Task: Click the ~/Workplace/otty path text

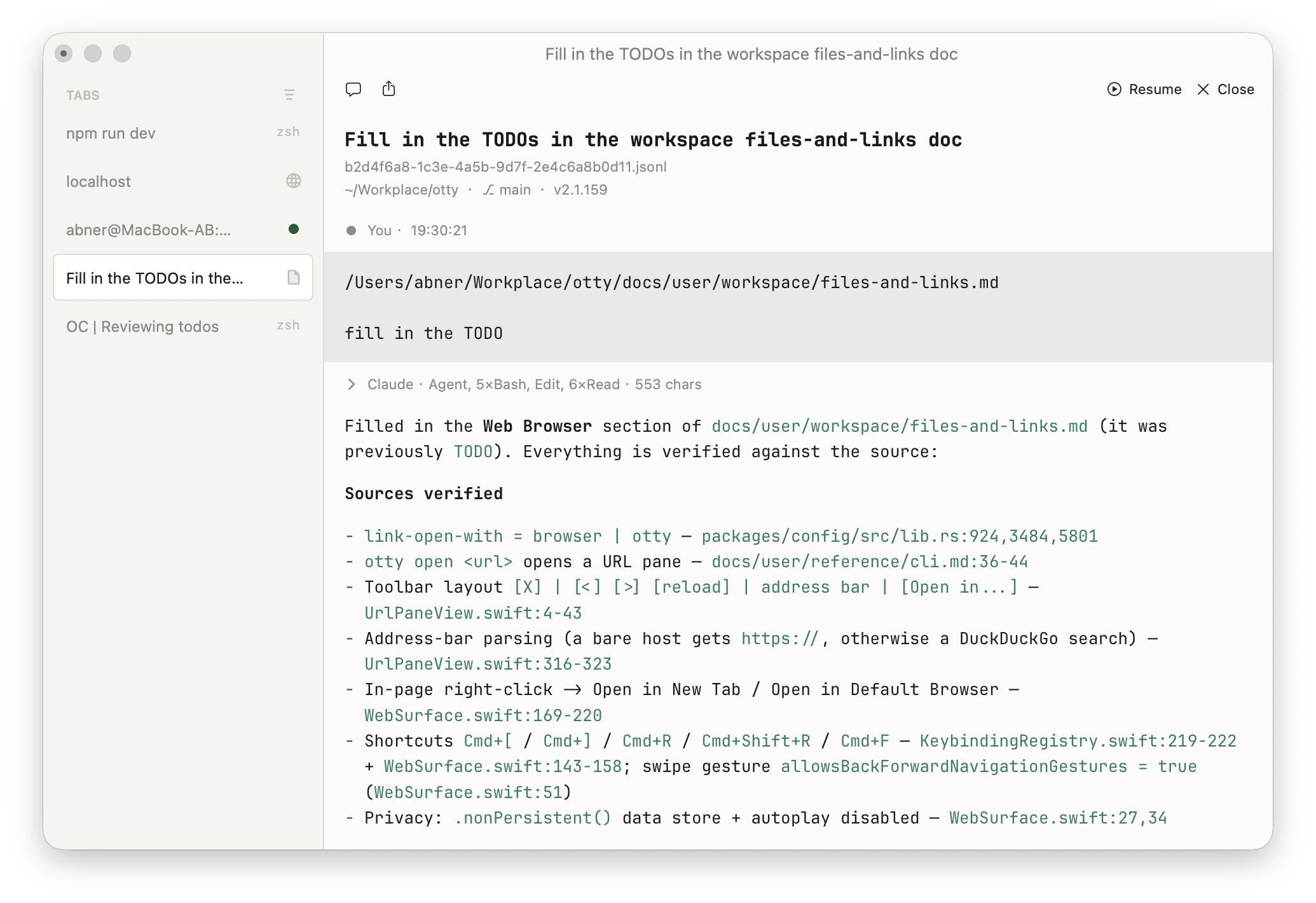Action: 401,190
